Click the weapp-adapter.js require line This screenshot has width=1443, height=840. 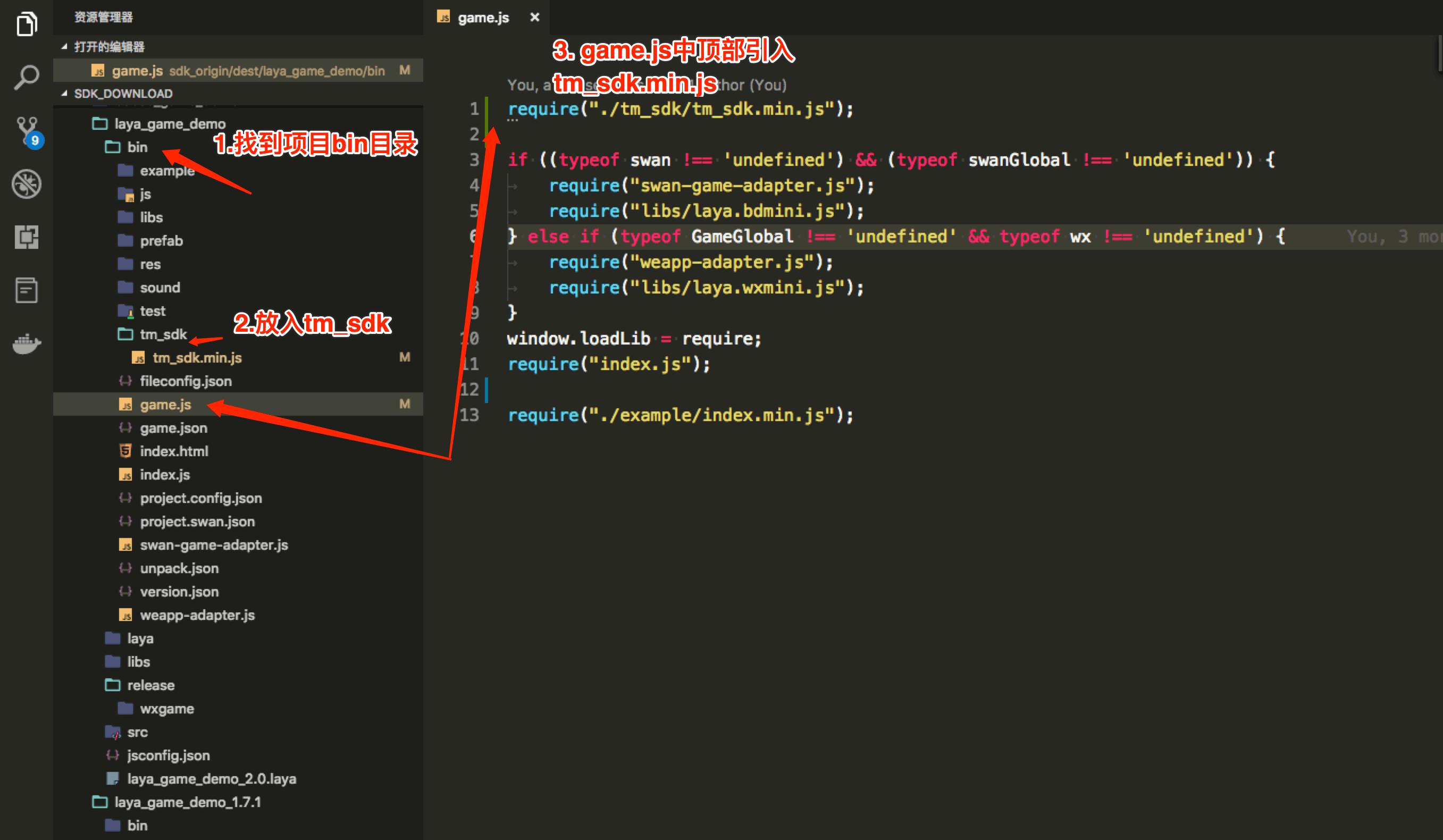691,262
